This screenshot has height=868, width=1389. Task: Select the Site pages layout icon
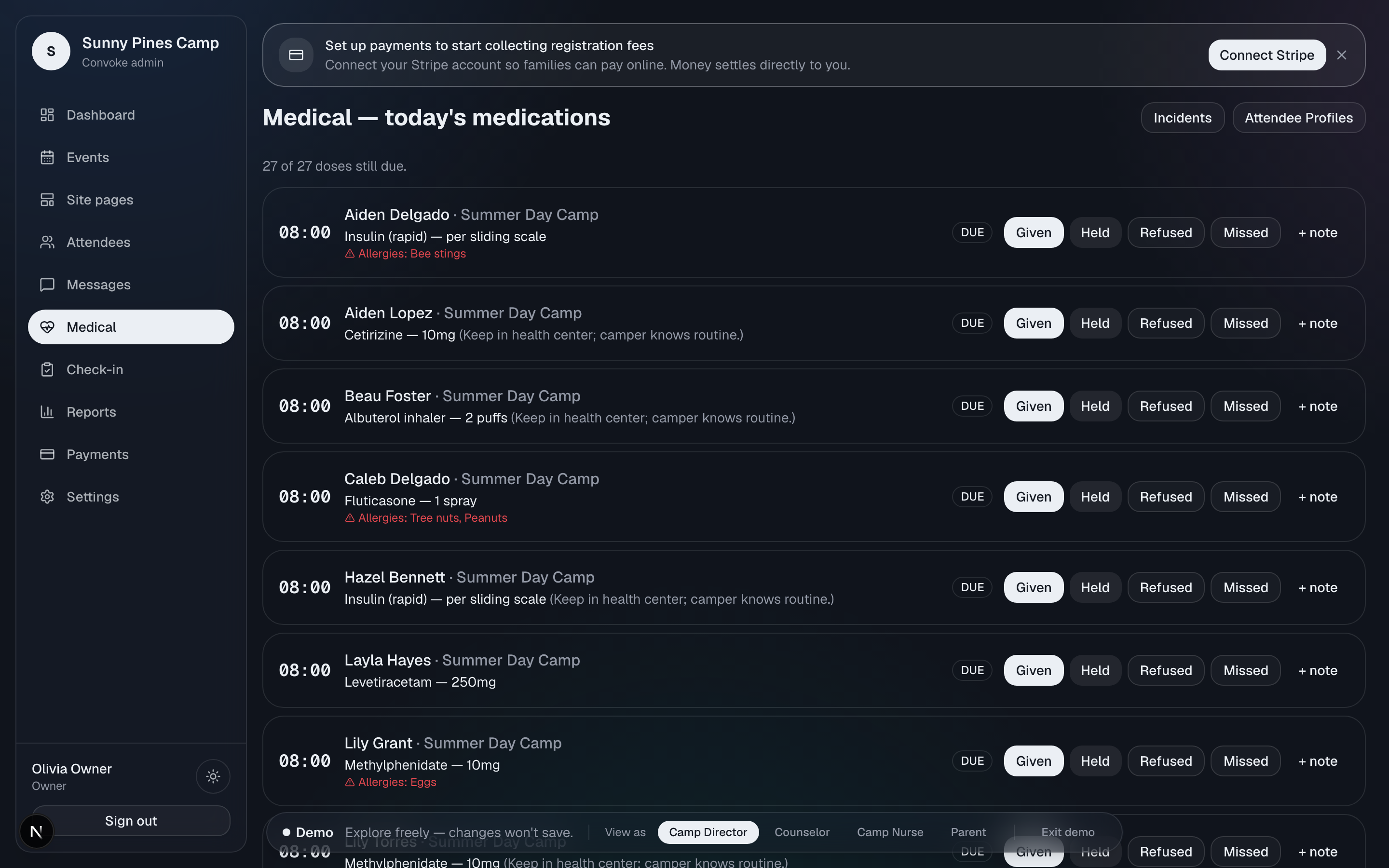point(47,200)
